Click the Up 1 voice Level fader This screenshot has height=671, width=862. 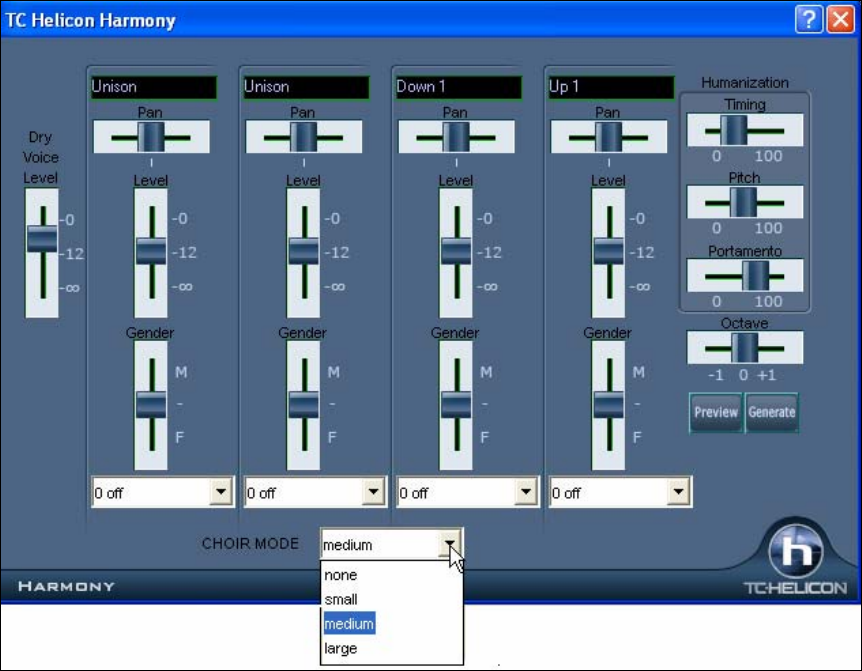[608, 253]
